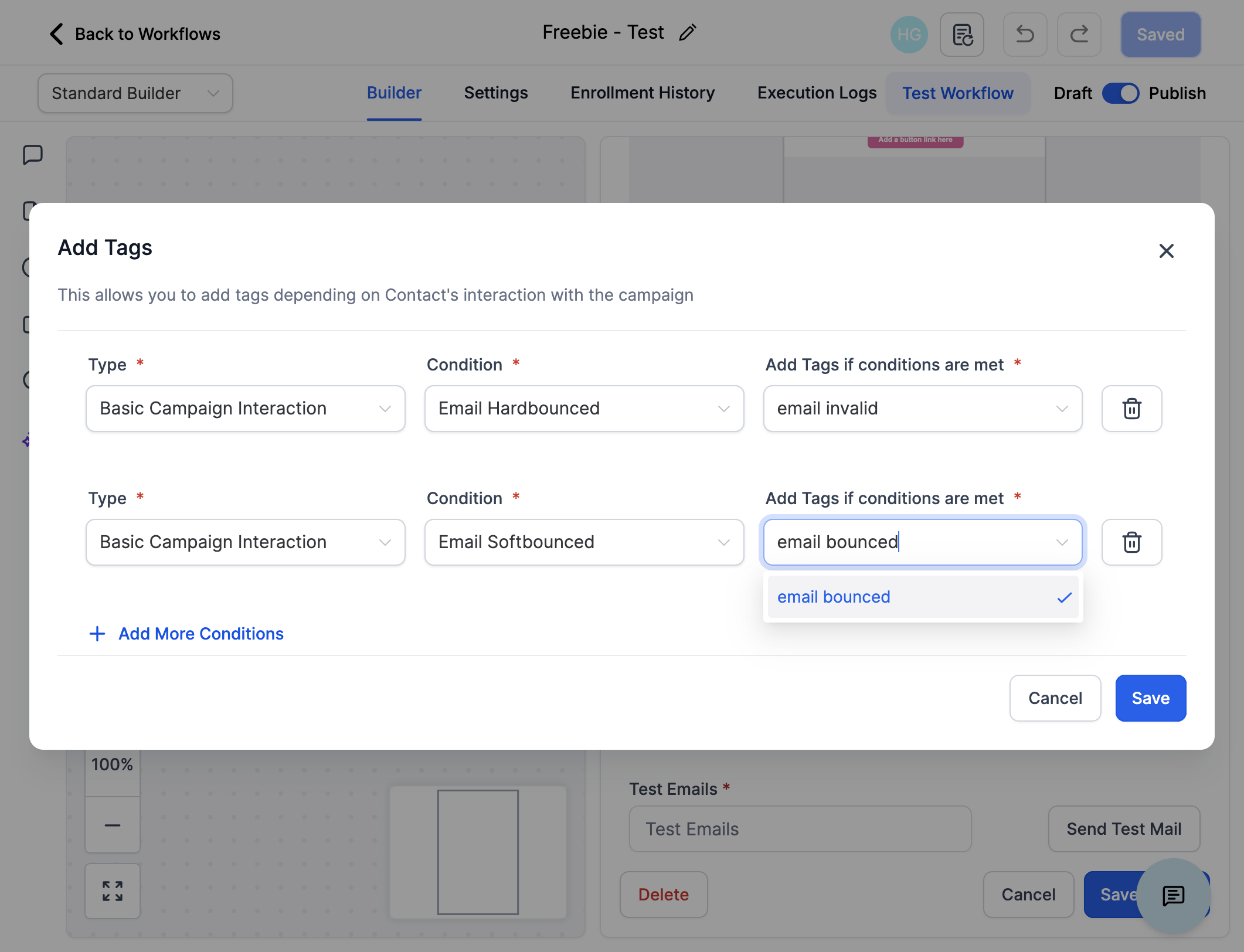Open the chat support bubble
The width and height of the screenshot is (1244, 952).
[1173, 895]
